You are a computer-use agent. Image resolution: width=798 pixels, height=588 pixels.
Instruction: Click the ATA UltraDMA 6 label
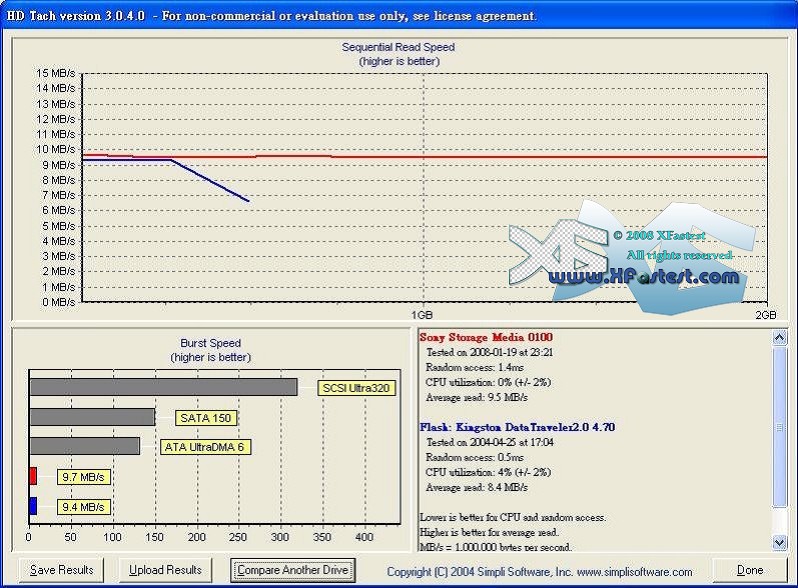click(205, 447)
